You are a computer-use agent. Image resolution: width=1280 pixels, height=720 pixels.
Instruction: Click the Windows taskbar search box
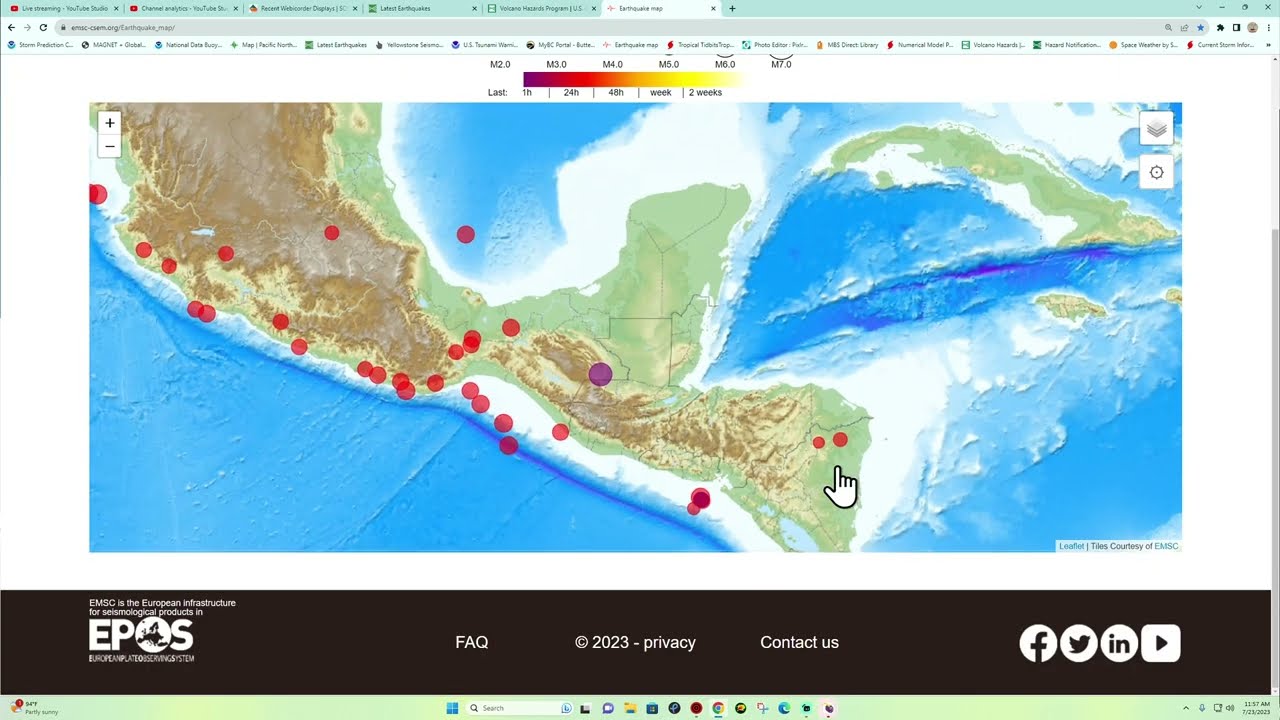(x=519, y=708)
